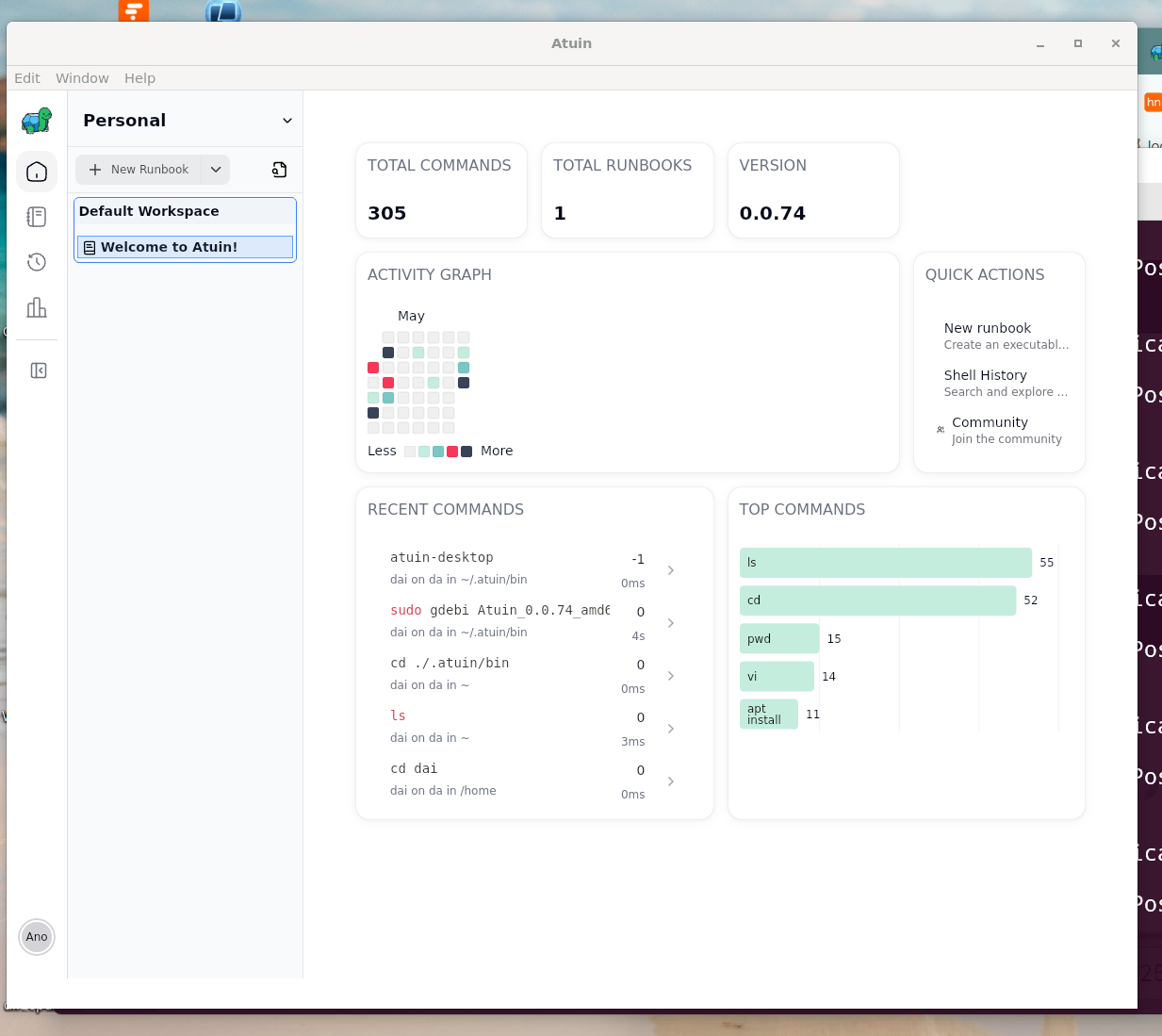Click the blue app icon on the desktop
The width and height of the screenshot is (1162, 1036).
[x=223, y=10]
